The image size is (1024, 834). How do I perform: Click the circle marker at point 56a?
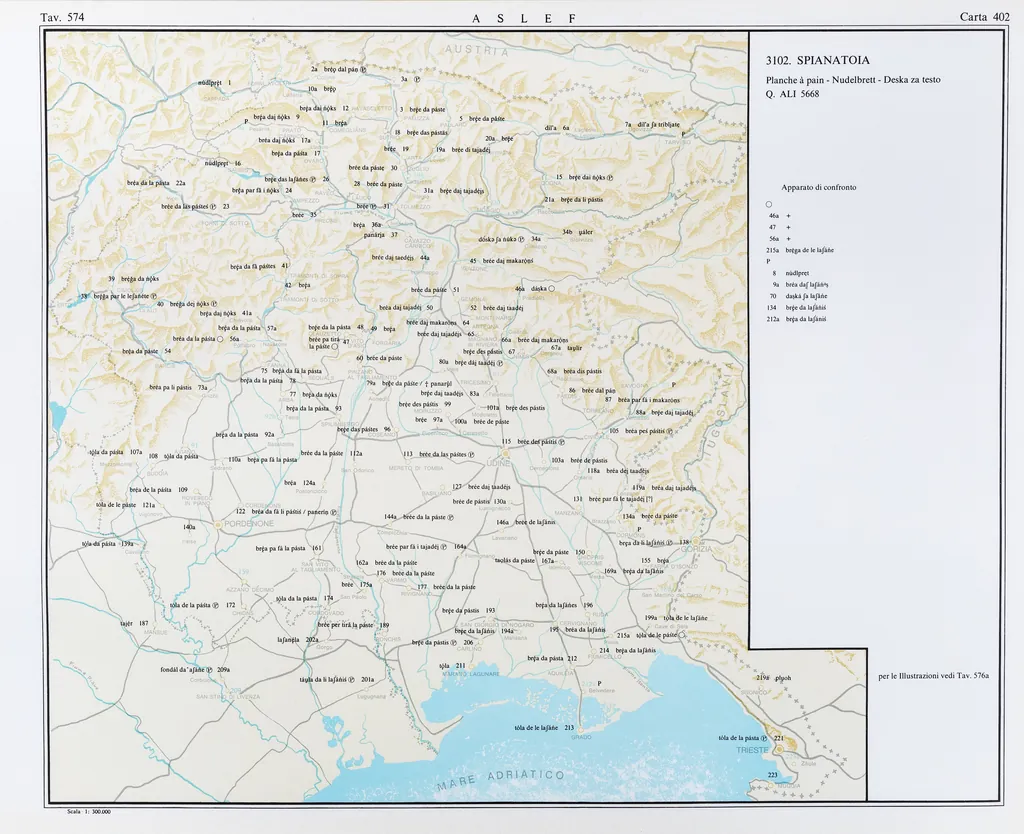[220, 339]
